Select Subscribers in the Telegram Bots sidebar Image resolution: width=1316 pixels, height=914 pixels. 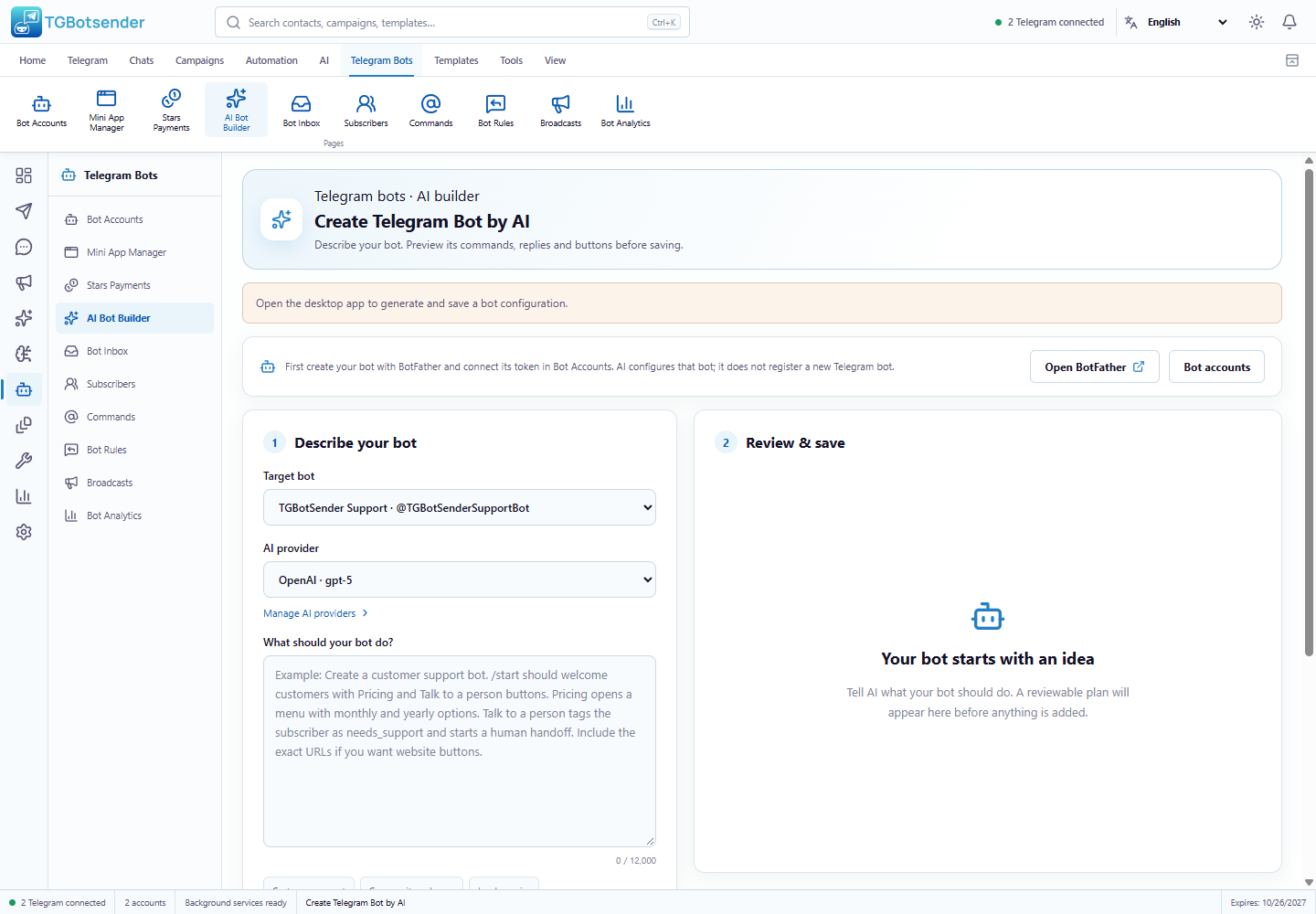134,384
